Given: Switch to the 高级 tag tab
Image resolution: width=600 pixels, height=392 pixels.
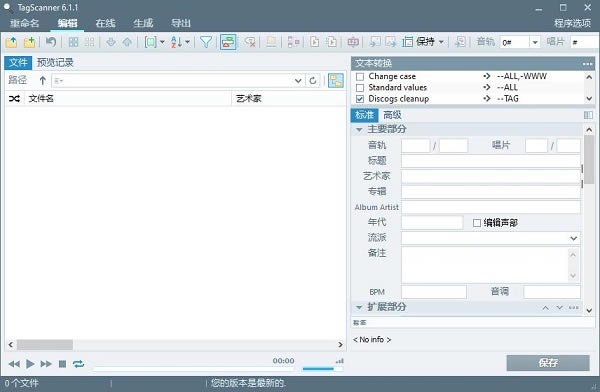Looking at the screenshot, I should click(x=392, y=115).
